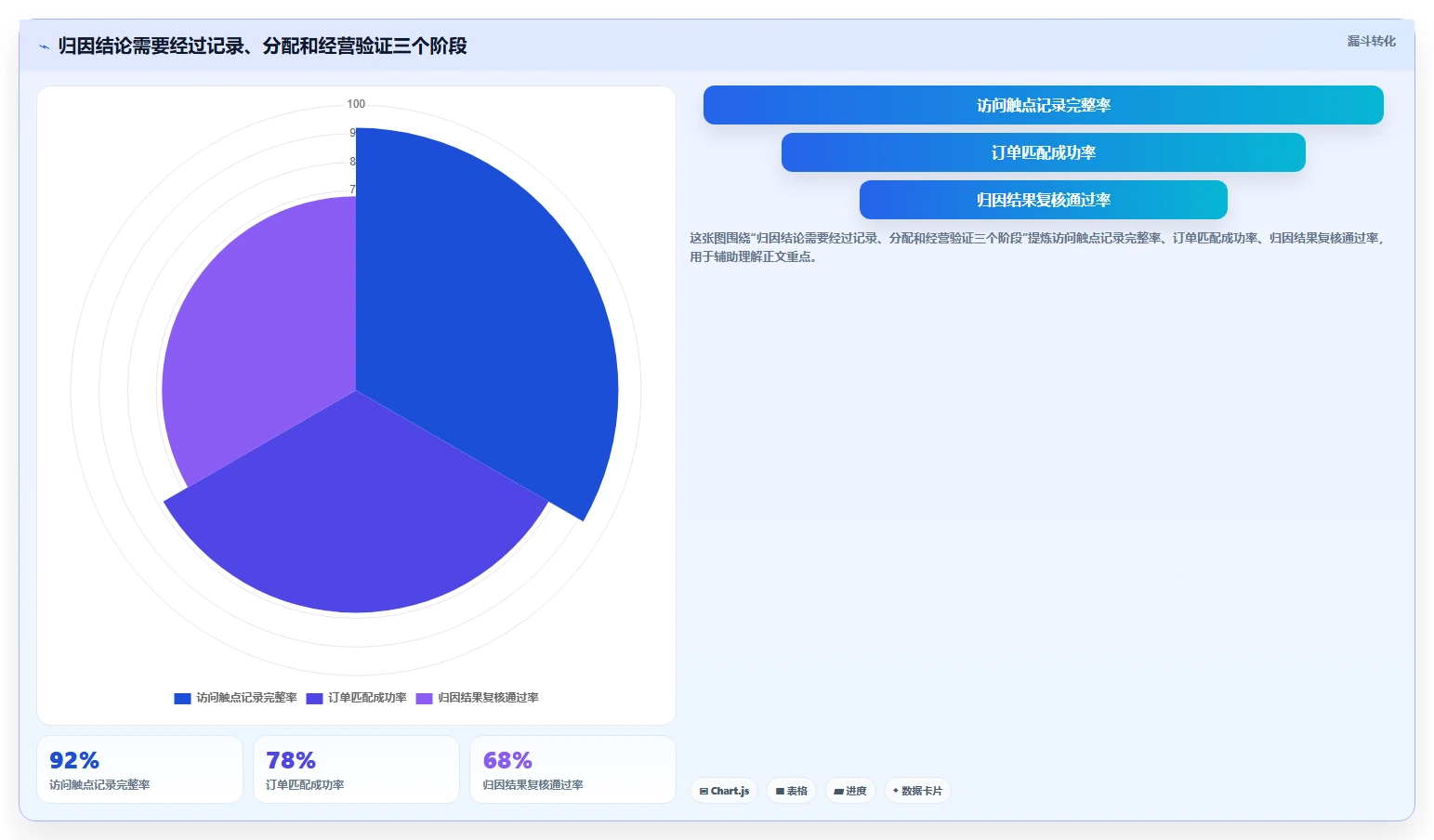The image size is (1434, 840).
Task: Select the 访问触点记录完整率 funnel bar
Action: [1043, 105]
